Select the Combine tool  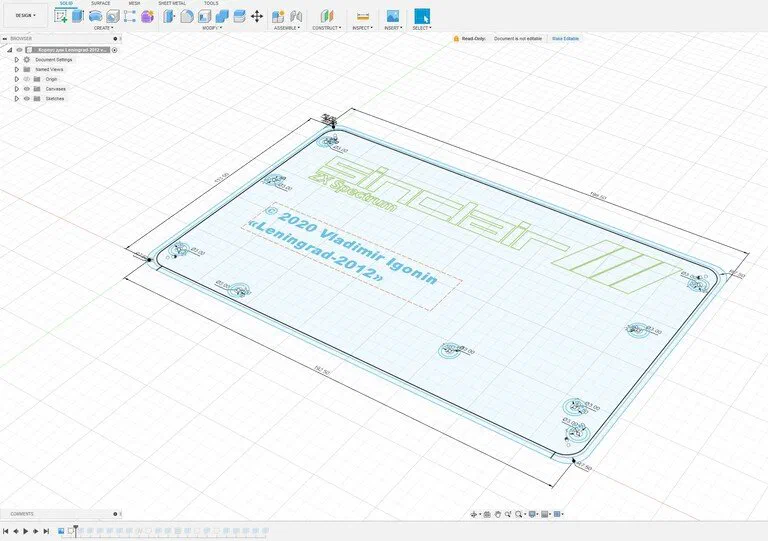point(222,16)
